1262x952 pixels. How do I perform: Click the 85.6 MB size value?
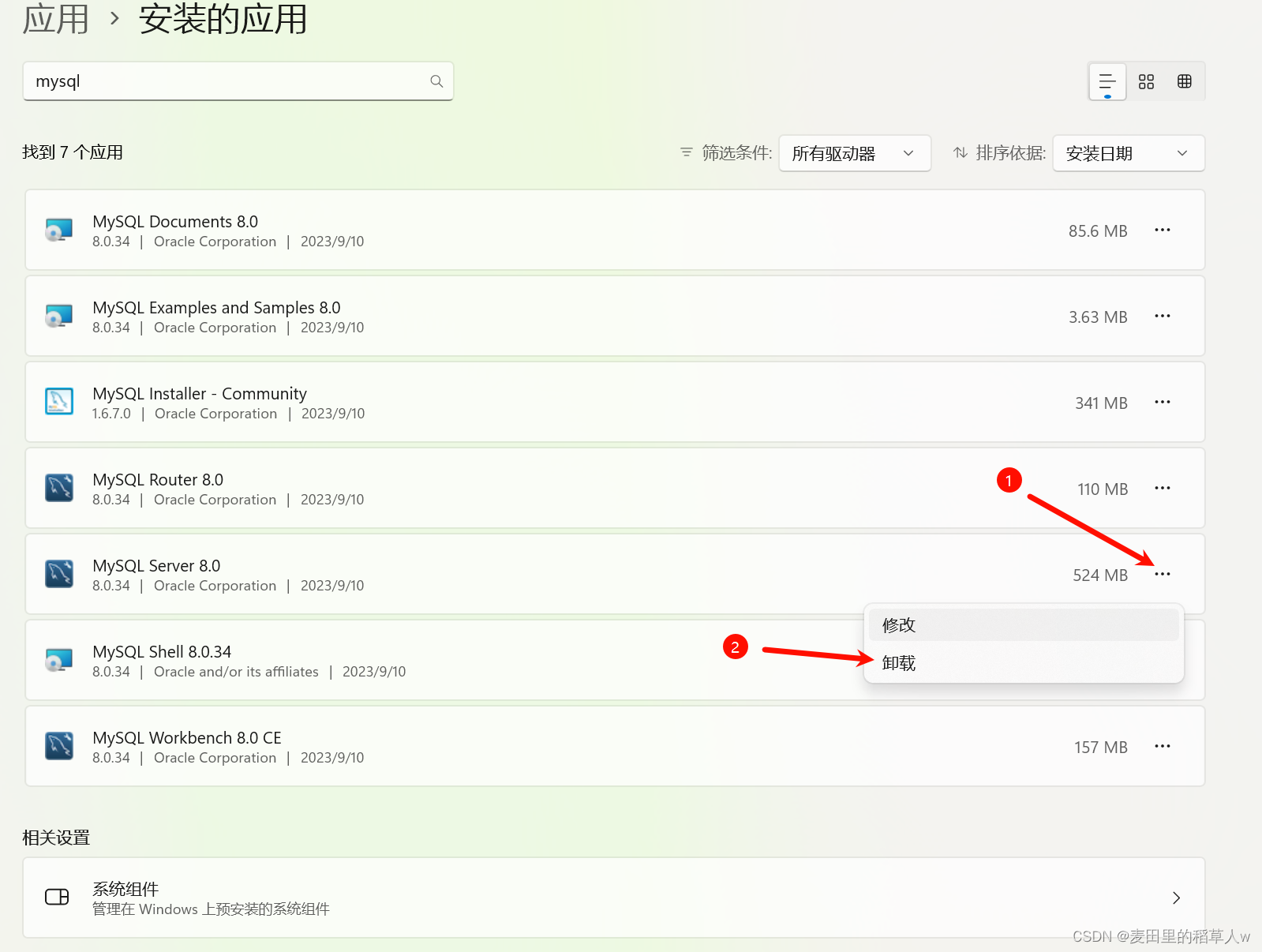point(1098,231)
